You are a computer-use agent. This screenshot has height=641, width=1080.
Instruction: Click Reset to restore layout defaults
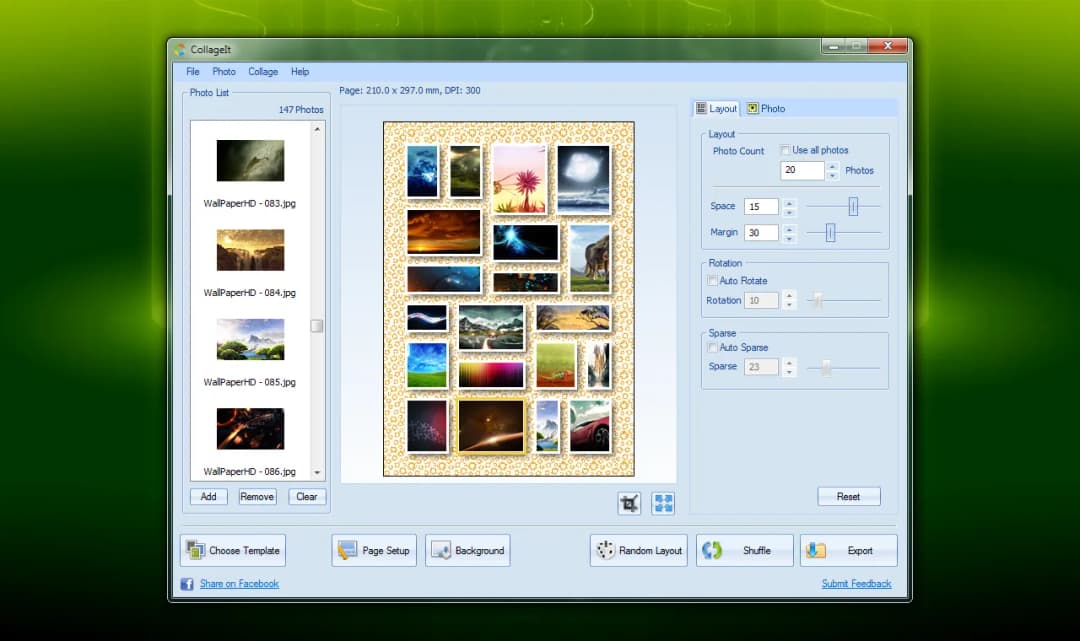click(848, 496)
